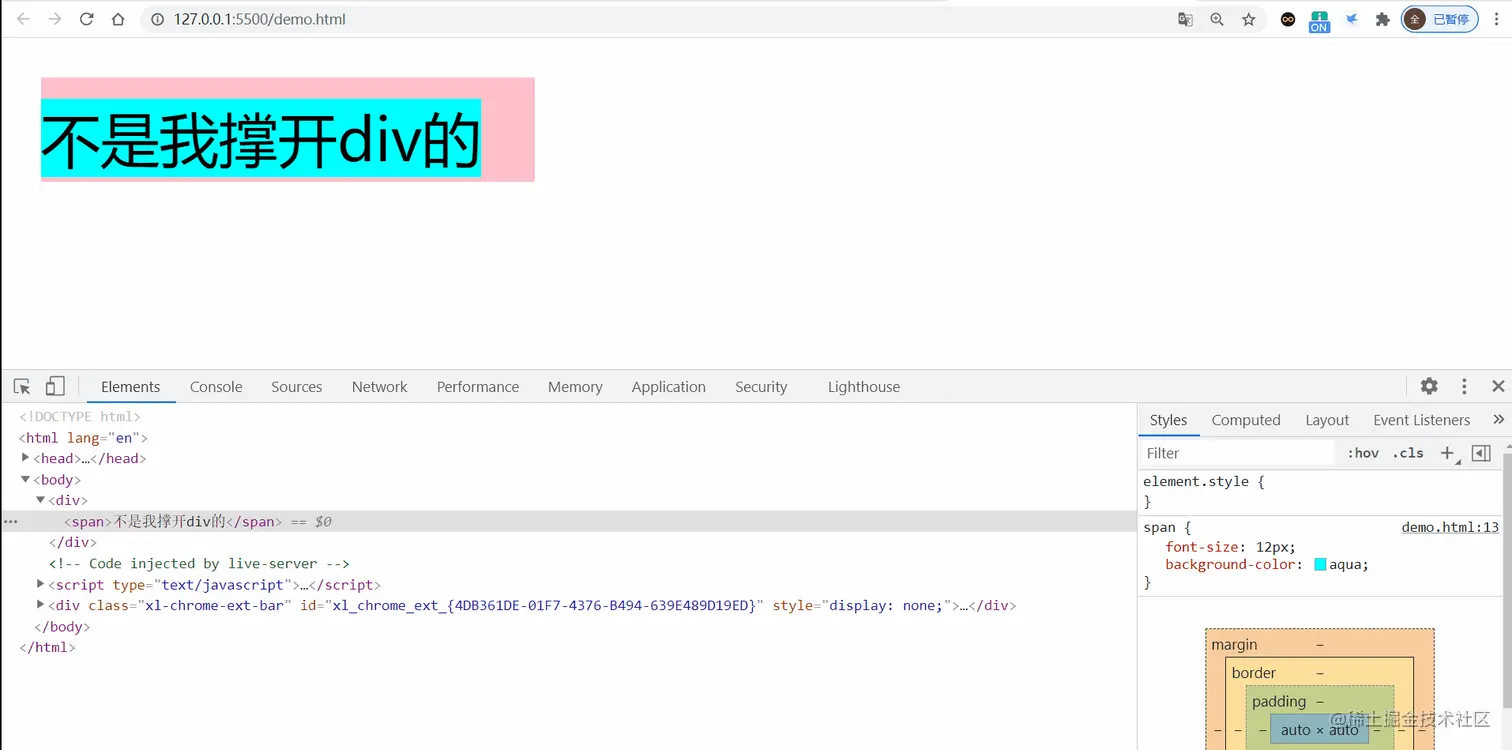Open the Sources tab
Image resolution: width=1512 pixels, height=750 pixels.
pyautogui.click(x=297, y=387)
